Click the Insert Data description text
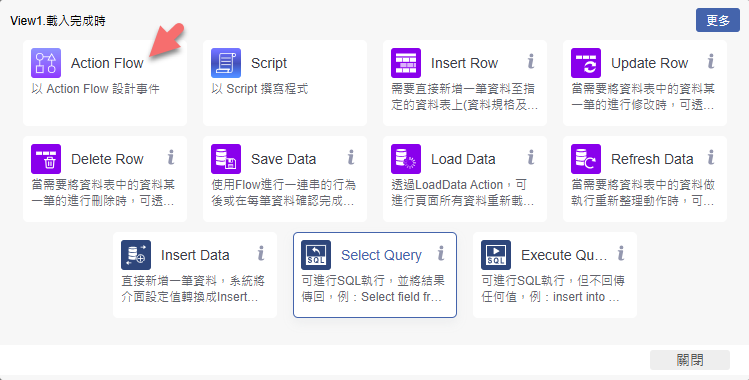 (193, 289)
